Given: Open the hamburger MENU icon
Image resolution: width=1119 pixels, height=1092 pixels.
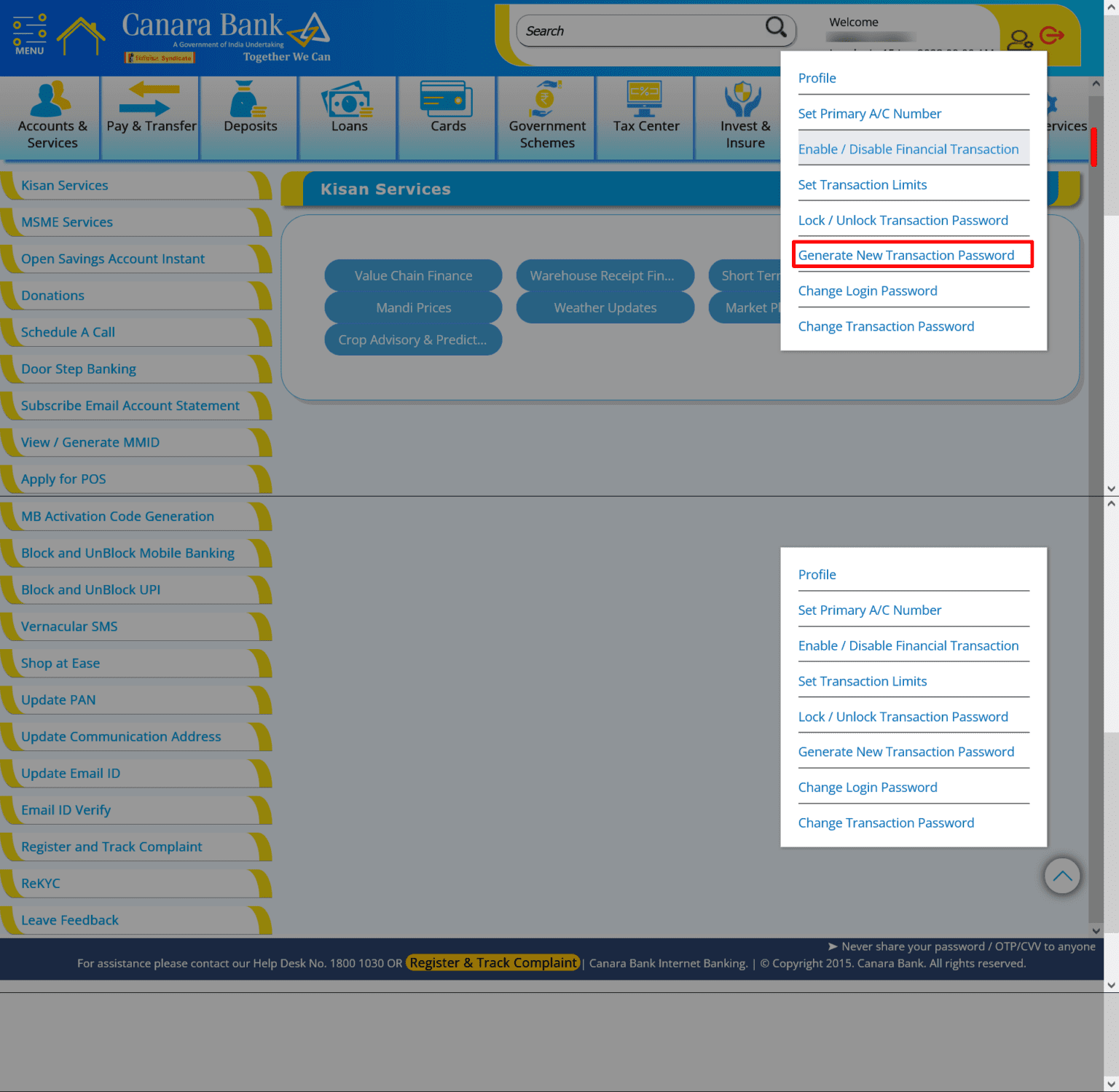Looking at the screenshot, I should 29,34.
